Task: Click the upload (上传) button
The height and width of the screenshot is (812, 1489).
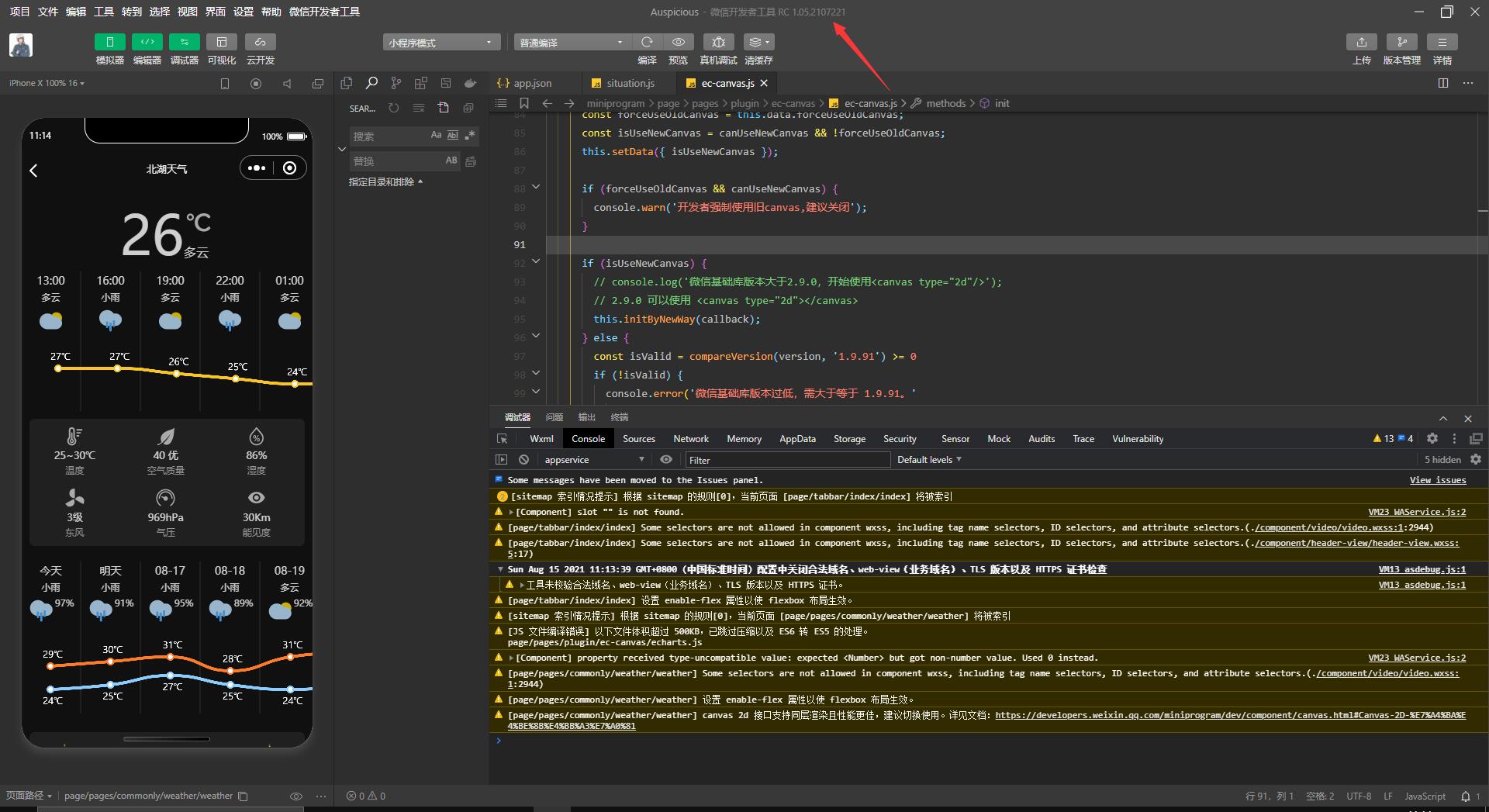Action: click(1362, 42)
